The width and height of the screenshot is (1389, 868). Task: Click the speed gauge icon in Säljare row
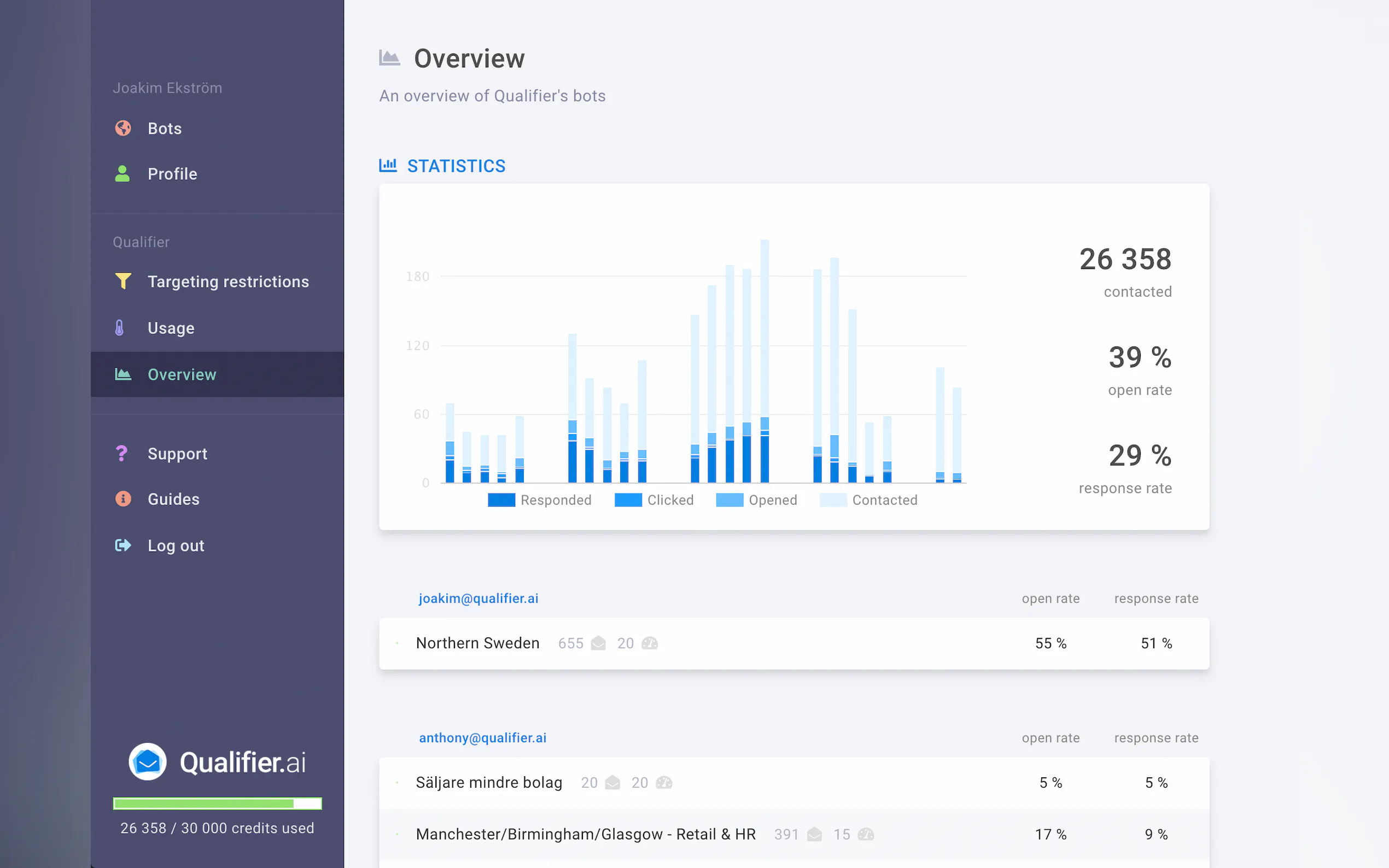664,783
